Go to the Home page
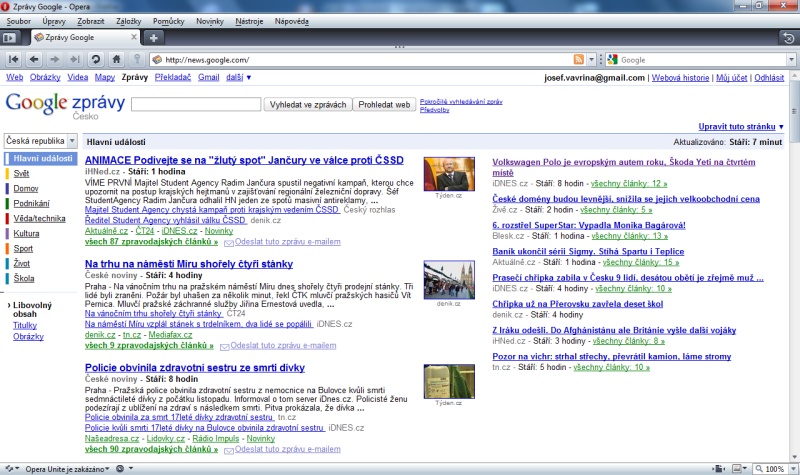Screen dimensions: 800x475 (116, 60)
